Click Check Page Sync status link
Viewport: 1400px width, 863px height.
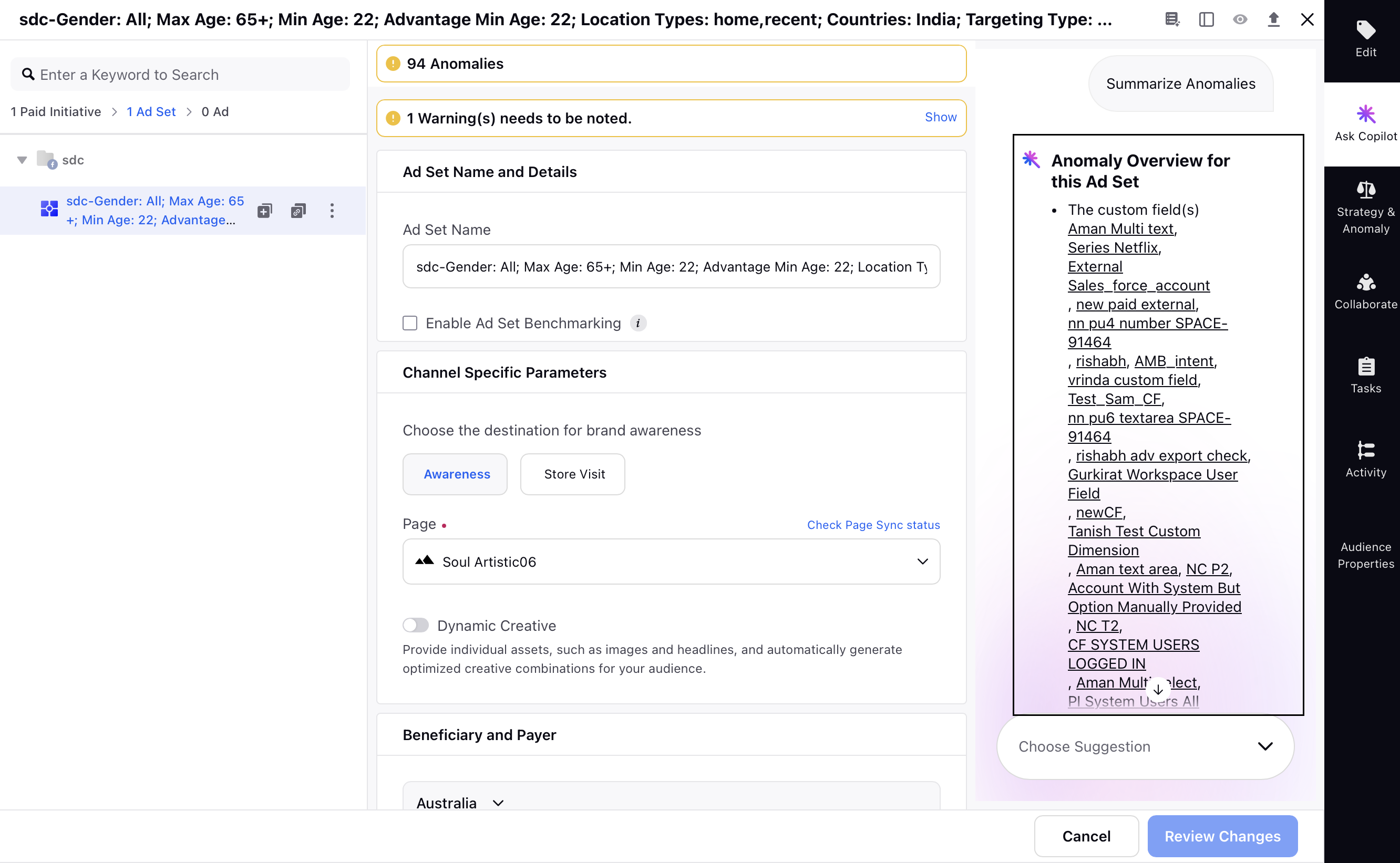873,525
